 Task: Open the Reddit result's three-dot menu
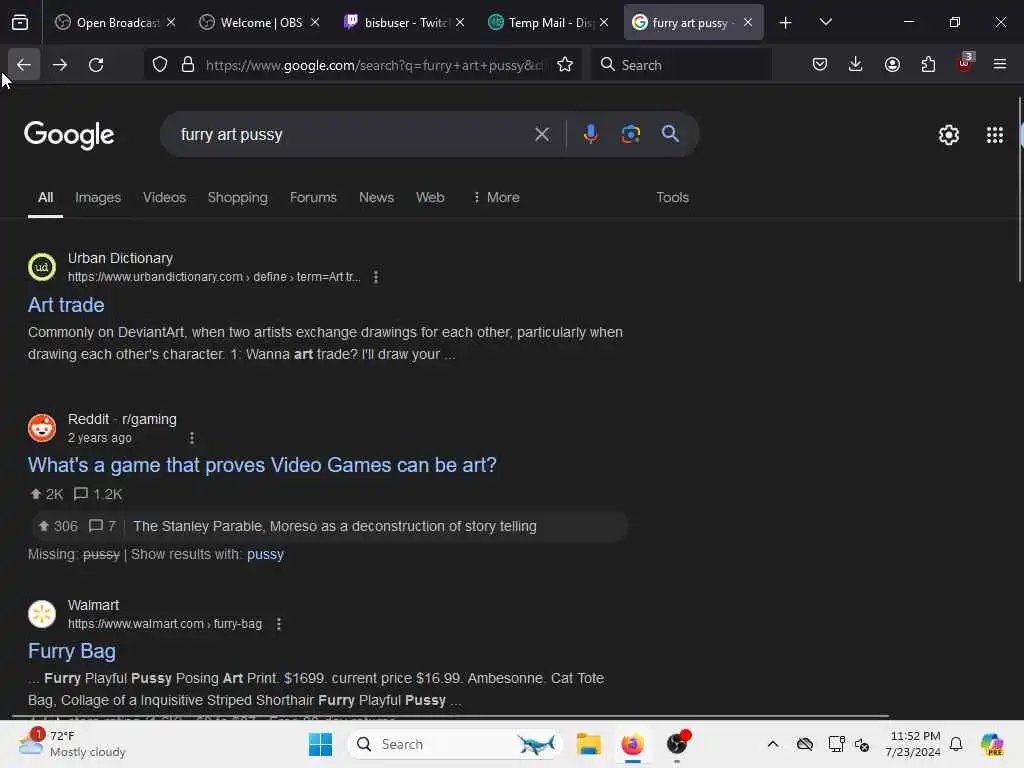click(x=191, y=438)
